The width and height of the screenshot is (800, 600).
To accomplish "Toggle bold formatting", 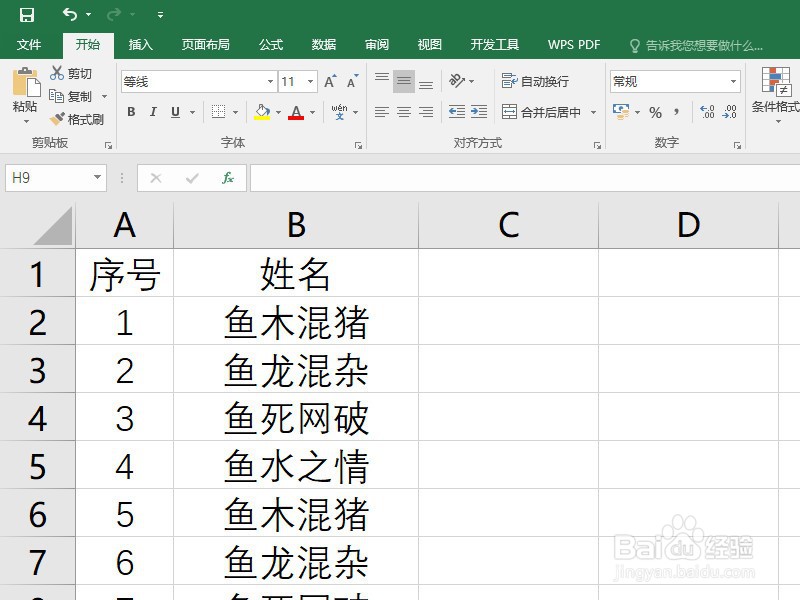I will tap(131, 112).
